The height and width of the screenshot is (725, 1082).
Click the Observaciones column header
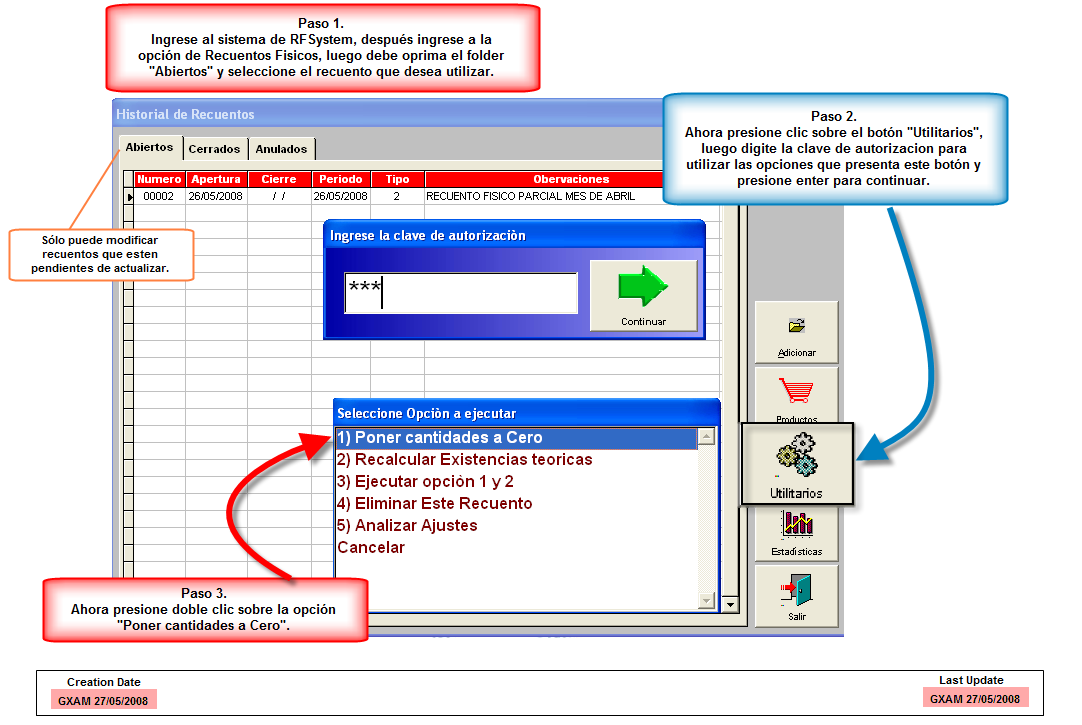point(571,179)
